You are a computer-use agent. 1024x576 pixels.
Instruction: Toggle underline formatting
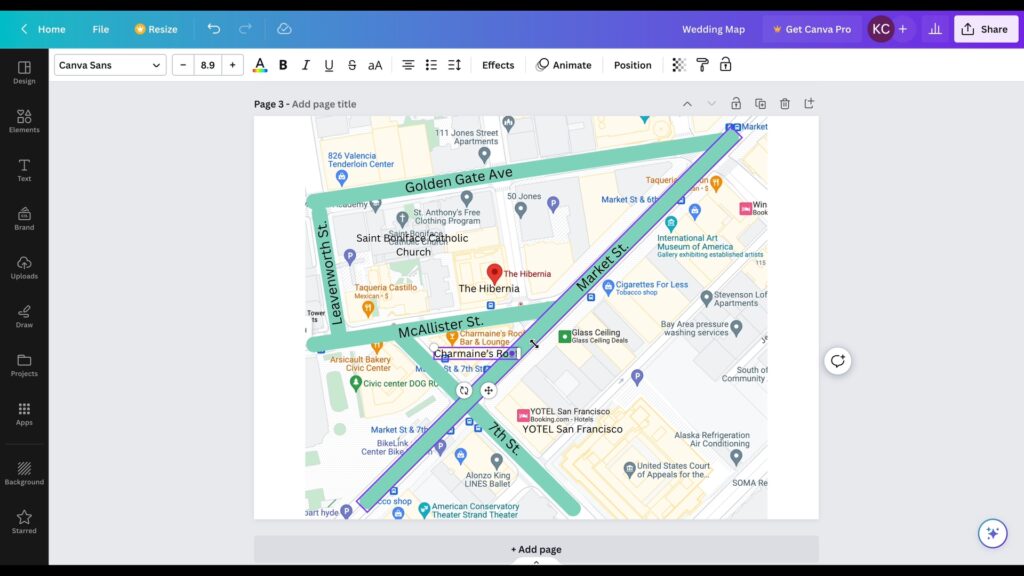point(328,65)
